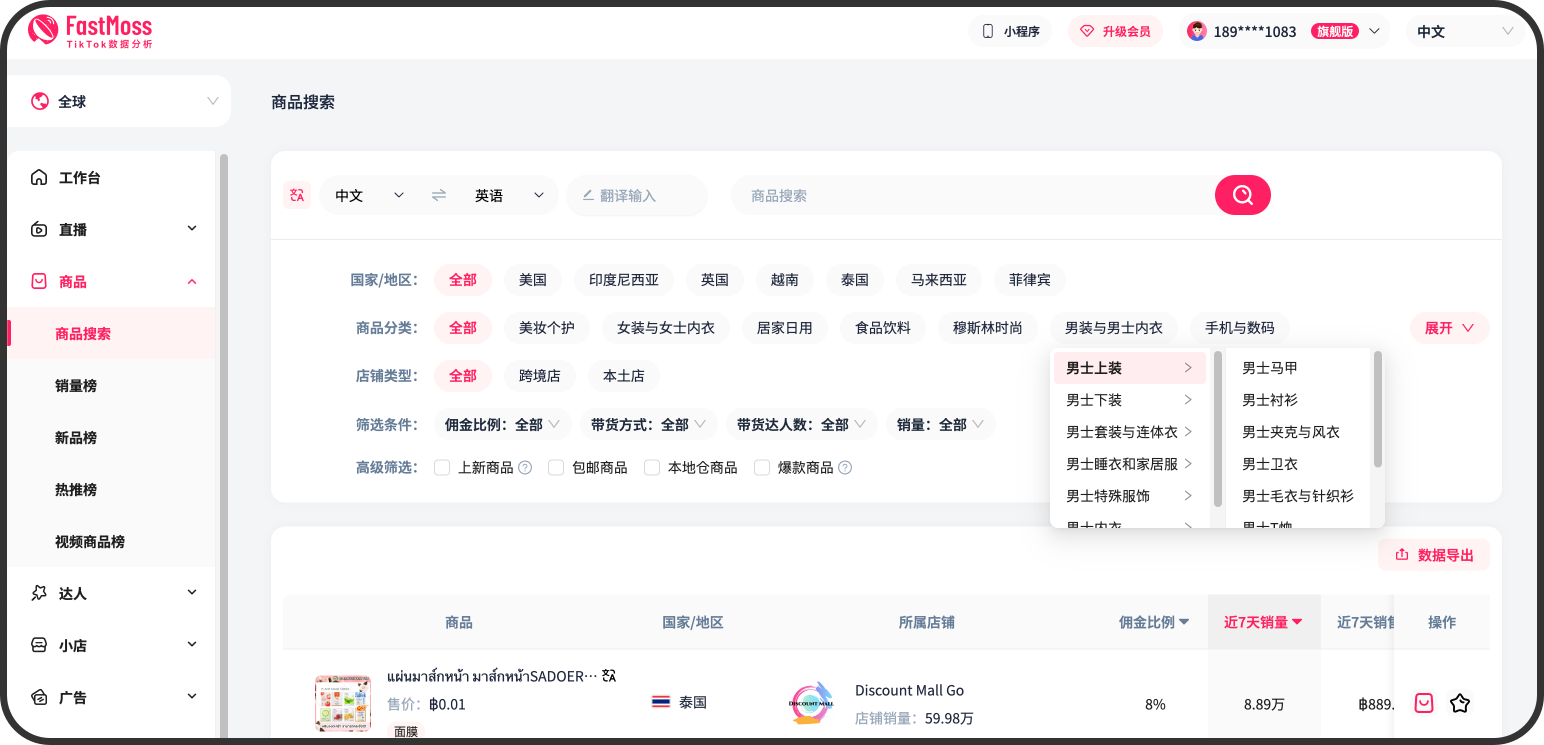Open the top-right 中文 language selector

point(1464,31)
